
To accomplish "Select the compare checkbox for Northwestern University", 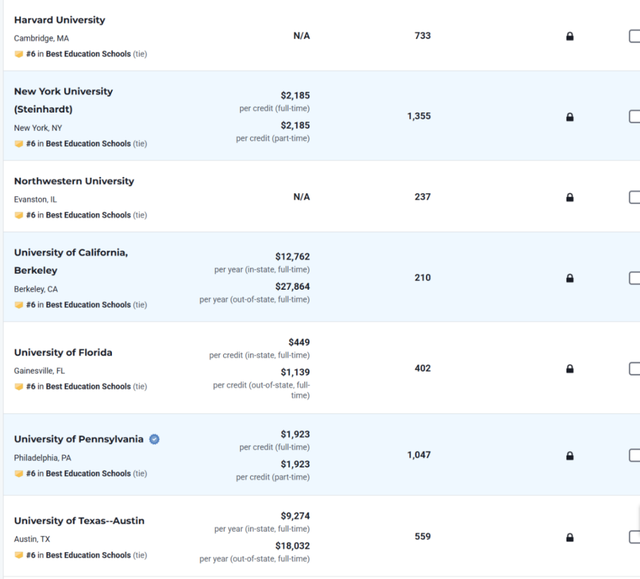I will click(x=634, y=197).
